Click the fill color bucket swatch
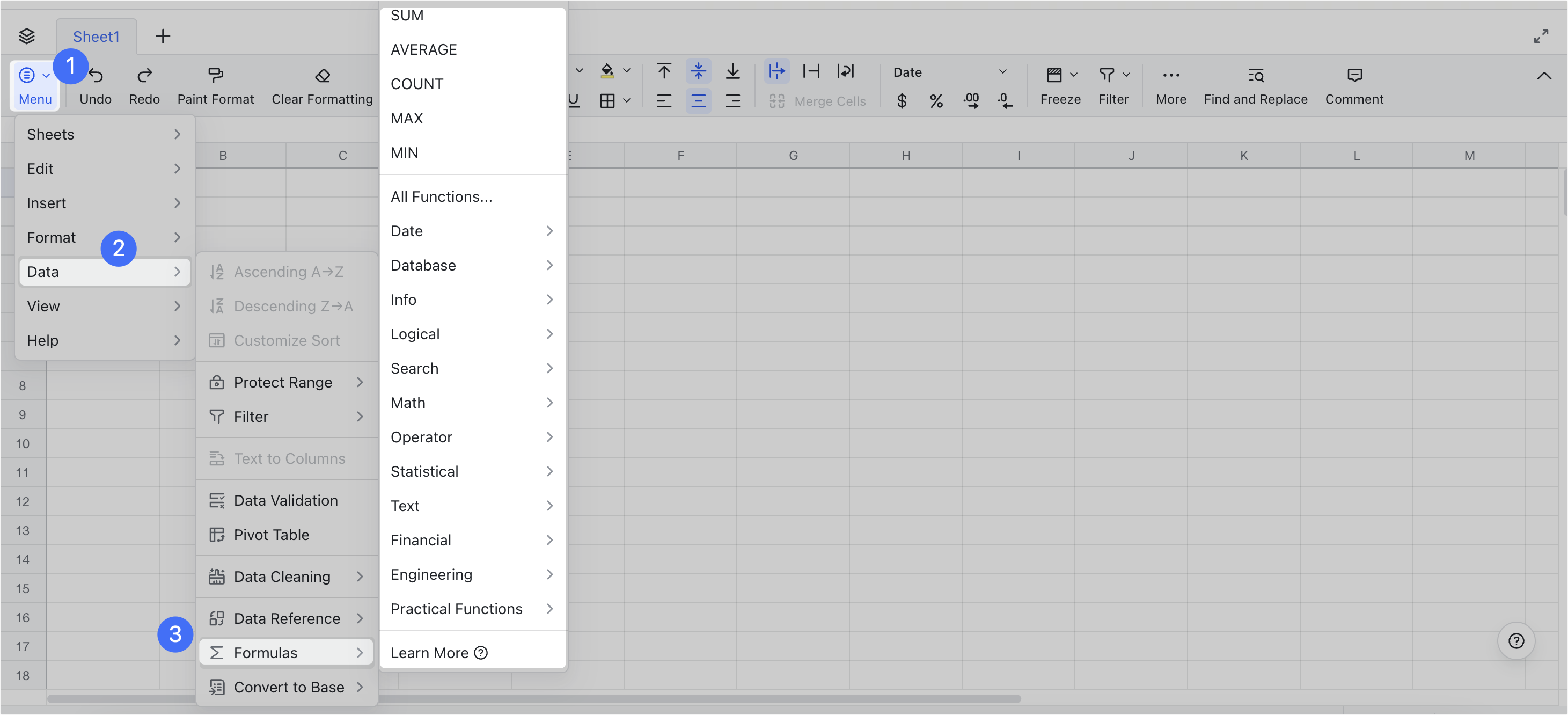Viewport: 1568px width, 715px height. pyautogui.click(x=607, y=71)
